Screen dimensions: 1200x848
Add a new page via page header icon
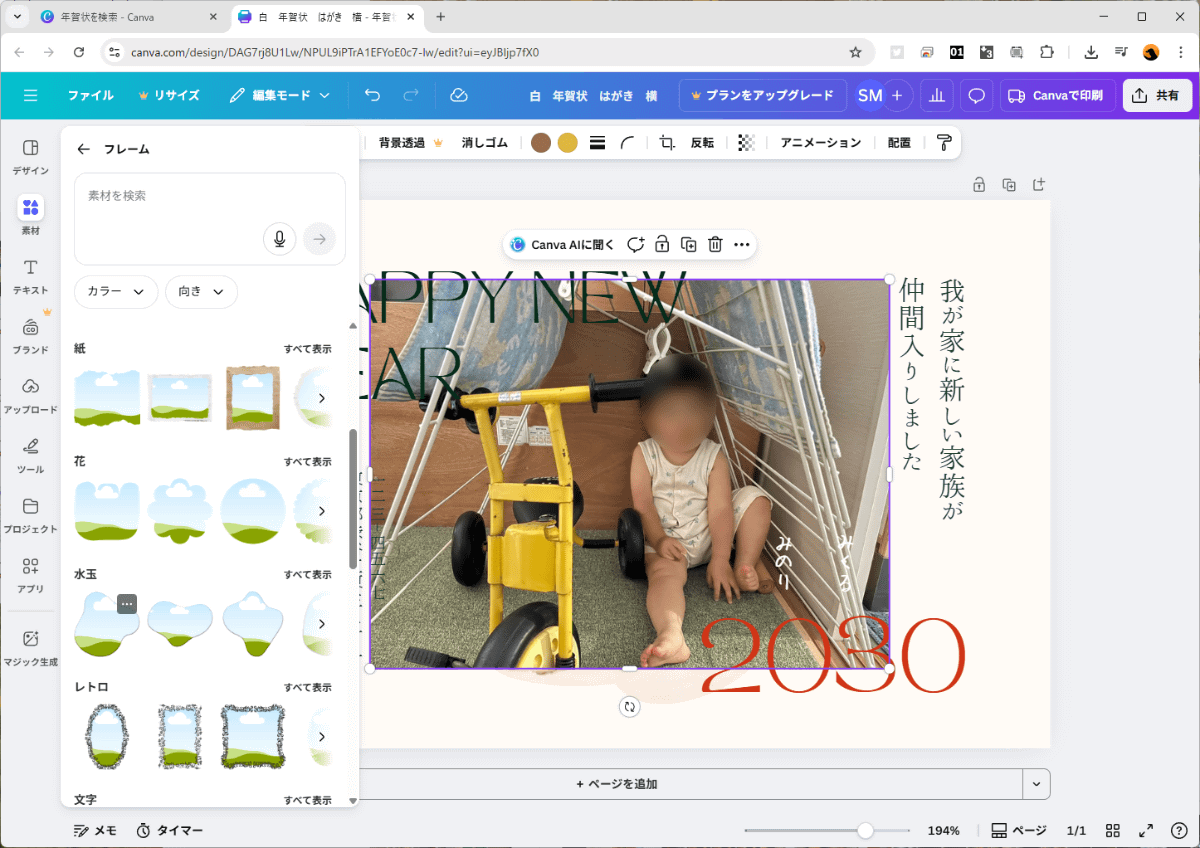coord(1039,184)
